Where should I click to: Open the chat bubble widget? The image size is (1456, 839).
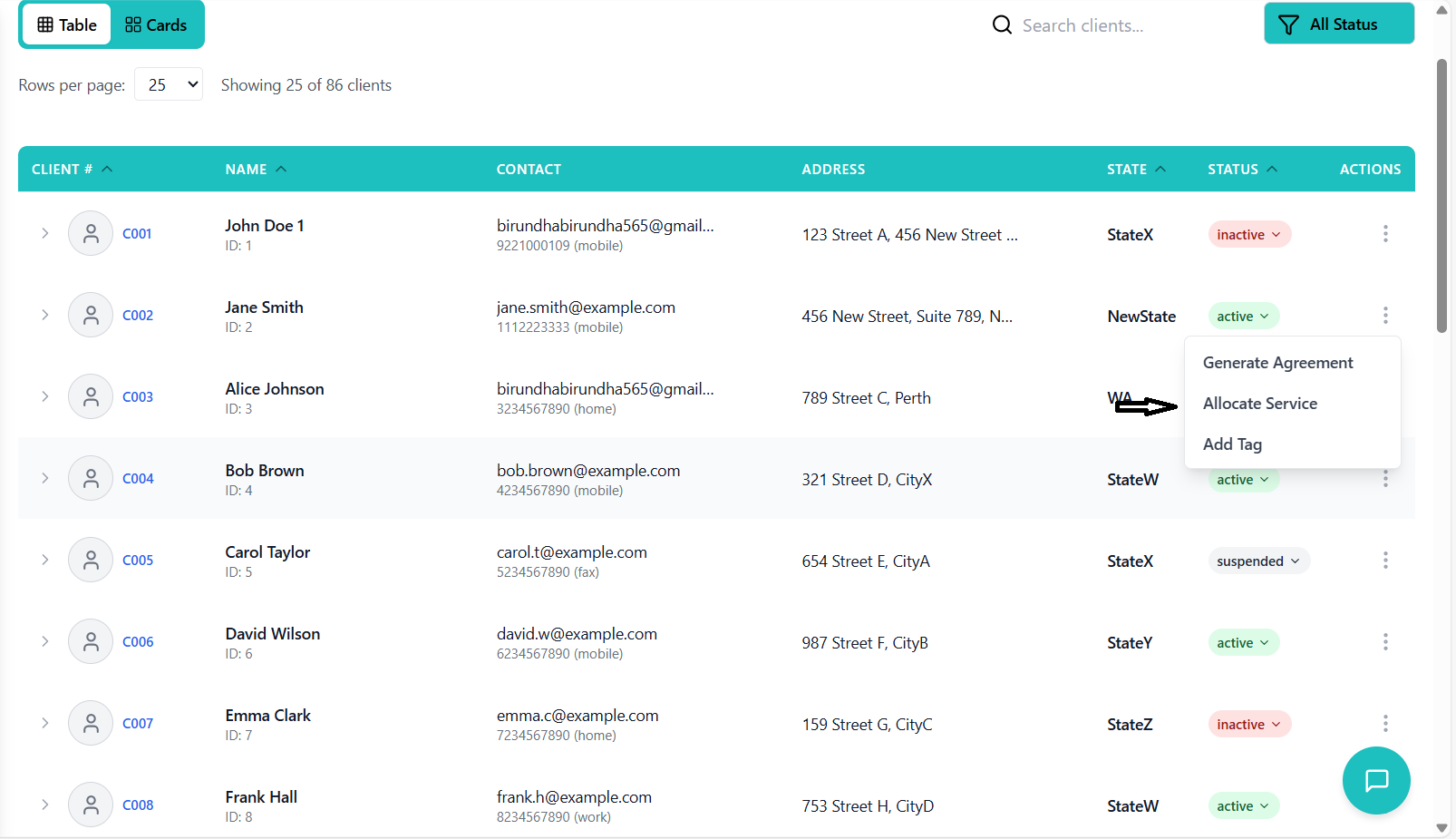click(x=1375, y=780)
